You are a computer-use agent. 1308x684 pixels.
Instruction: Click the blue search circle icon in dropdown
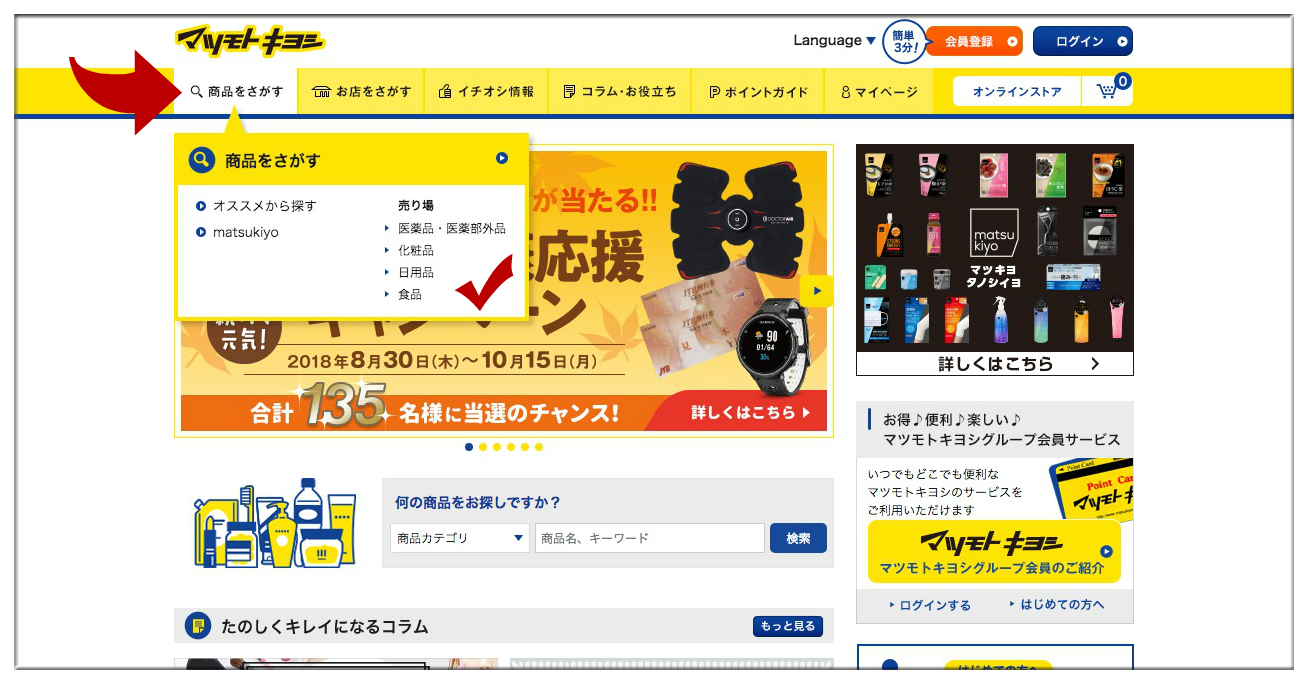202,160
